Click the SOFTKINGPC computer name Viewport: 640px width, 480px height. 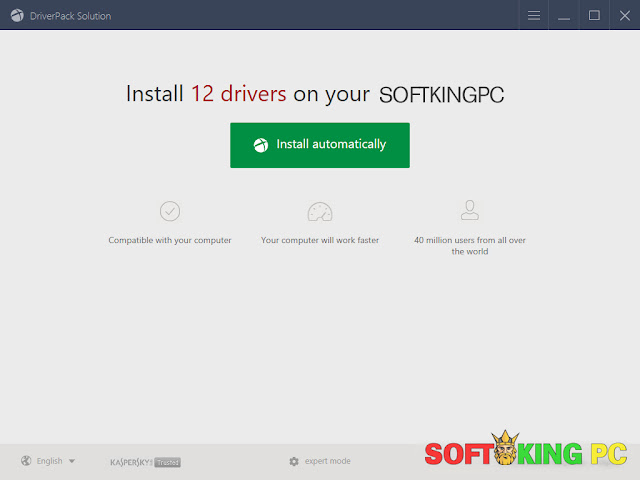441,95
